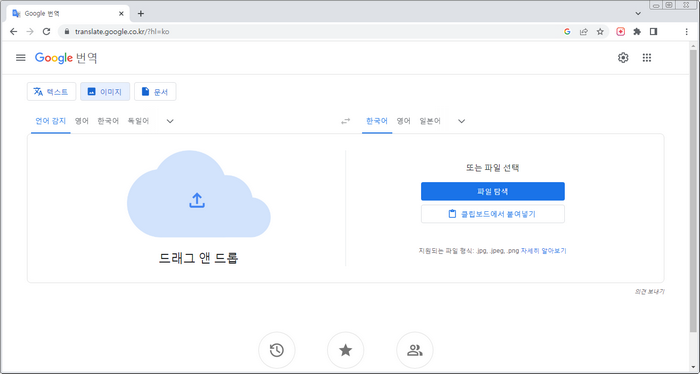Viewport: 700px width, 374px height.
Task: Open the 자세히 알아보기 link
Action: pyautogui.click(x=543, y=251)
